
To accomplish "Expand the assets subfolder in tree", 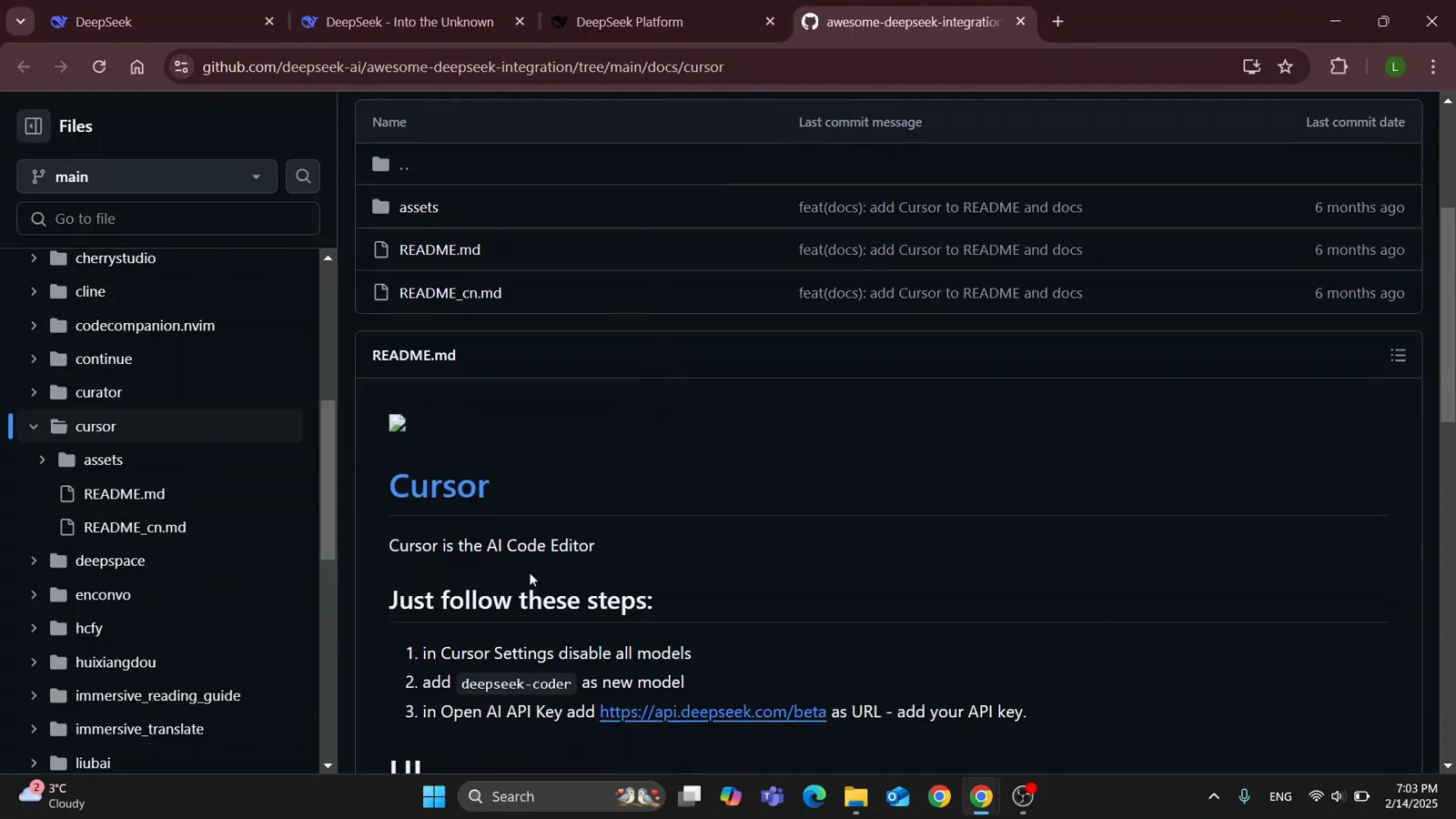I will [x=42, y=460].
